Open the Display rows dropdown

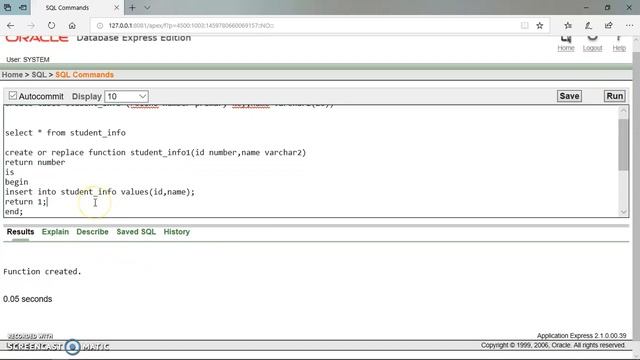pos(126,96)
